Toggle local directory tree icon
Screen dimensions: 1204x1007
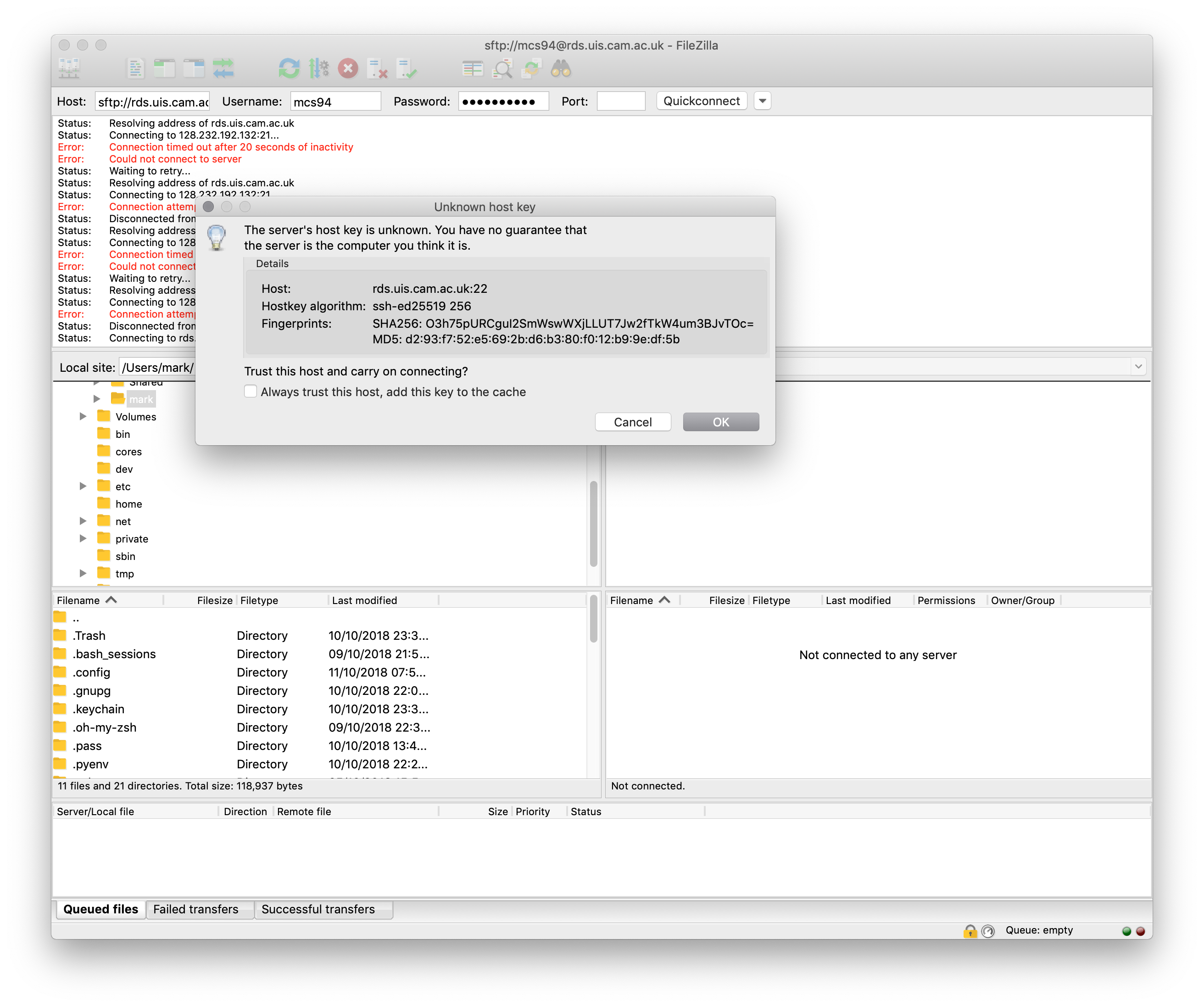point(164,69)
